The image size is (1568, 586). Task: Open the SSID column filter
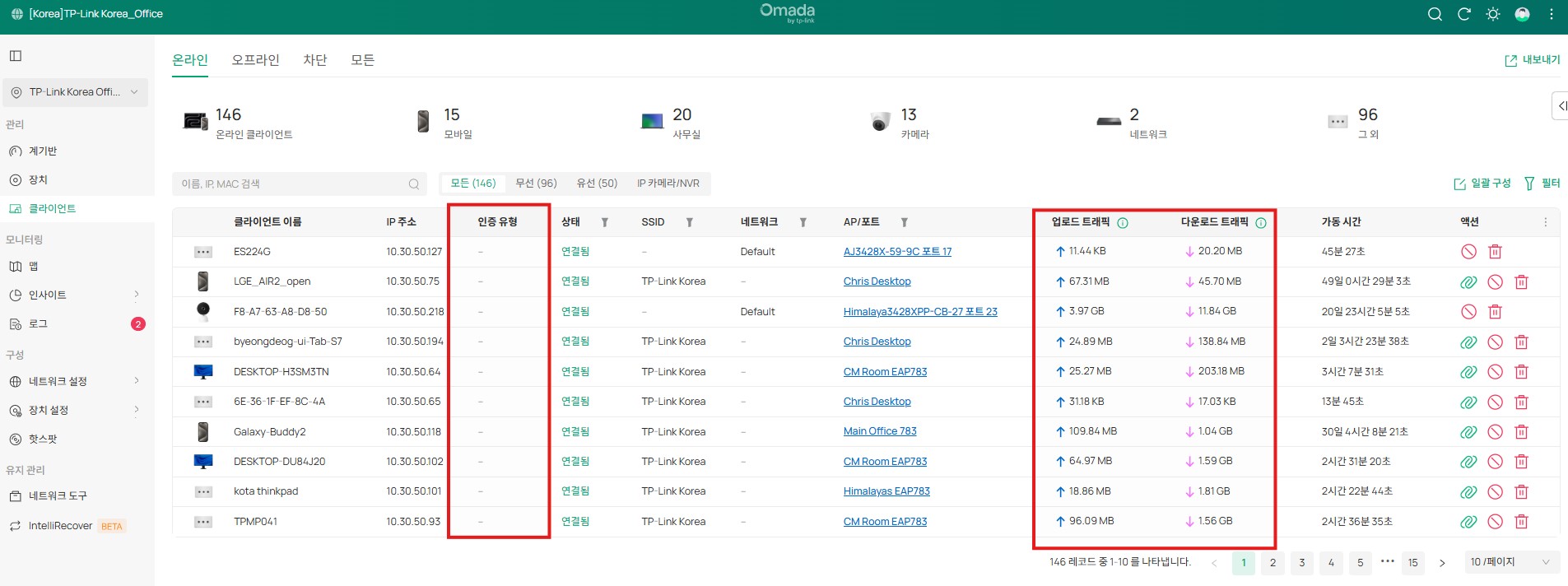click(689, 222)
